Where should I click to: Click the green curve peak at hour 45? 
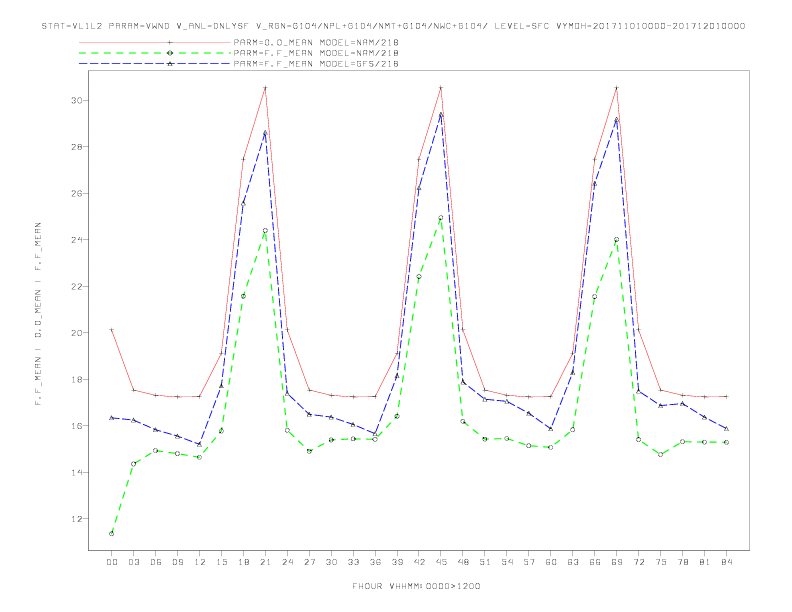click(441, 218)
